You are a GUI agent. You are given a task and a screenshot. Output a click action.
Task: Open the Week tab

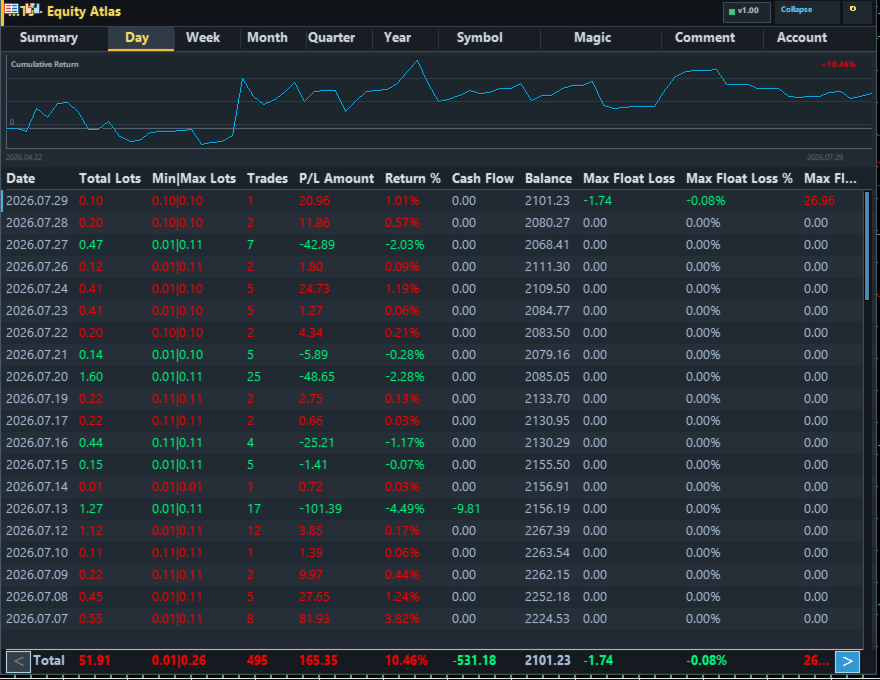[203, 38]
